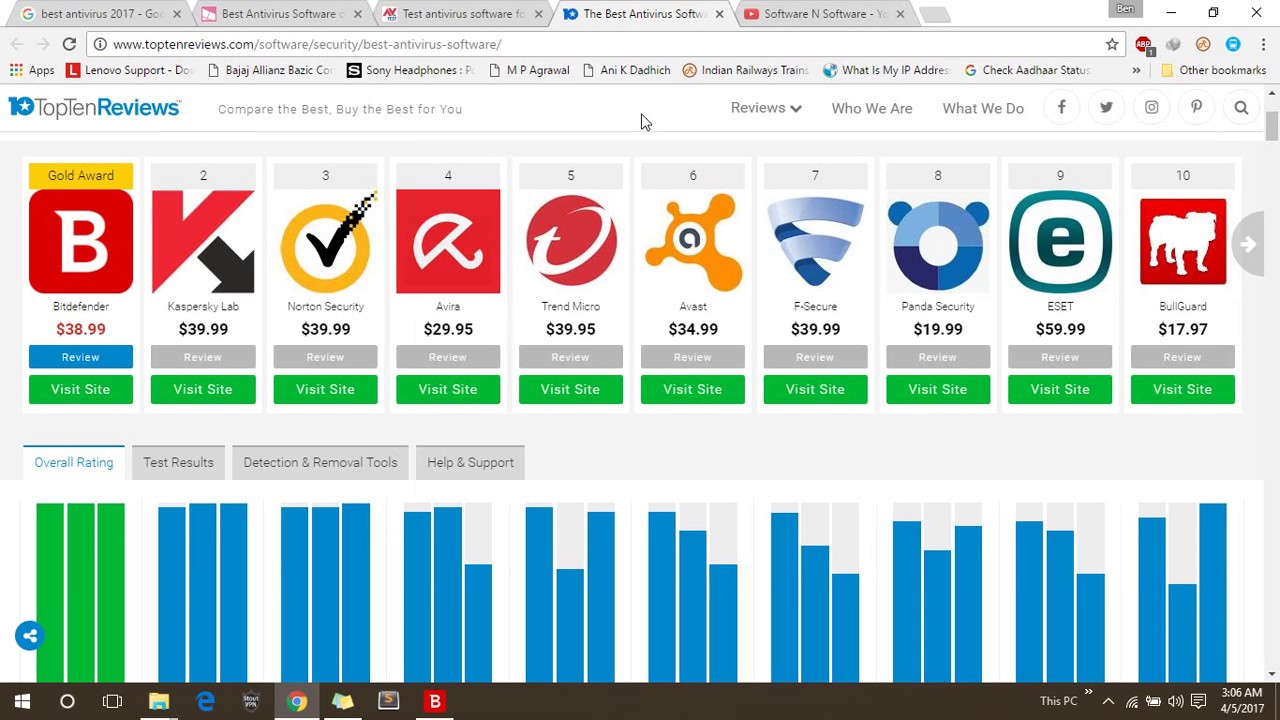Open the Bitdefender product logo
This screenshot has width=1280, height=720.
tap(81, 241)
